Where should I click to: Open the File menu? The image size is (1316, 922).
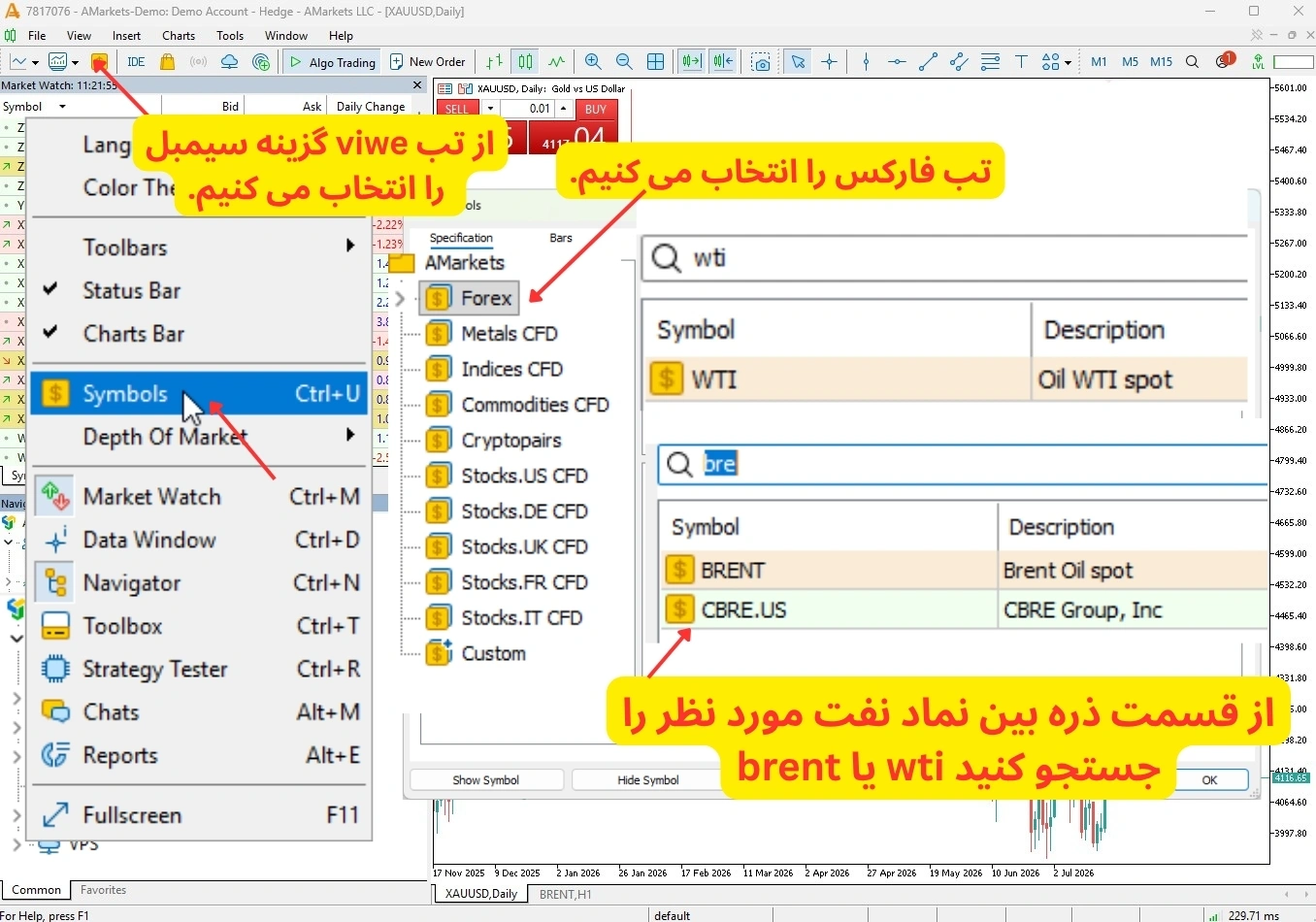pos(37,35)
